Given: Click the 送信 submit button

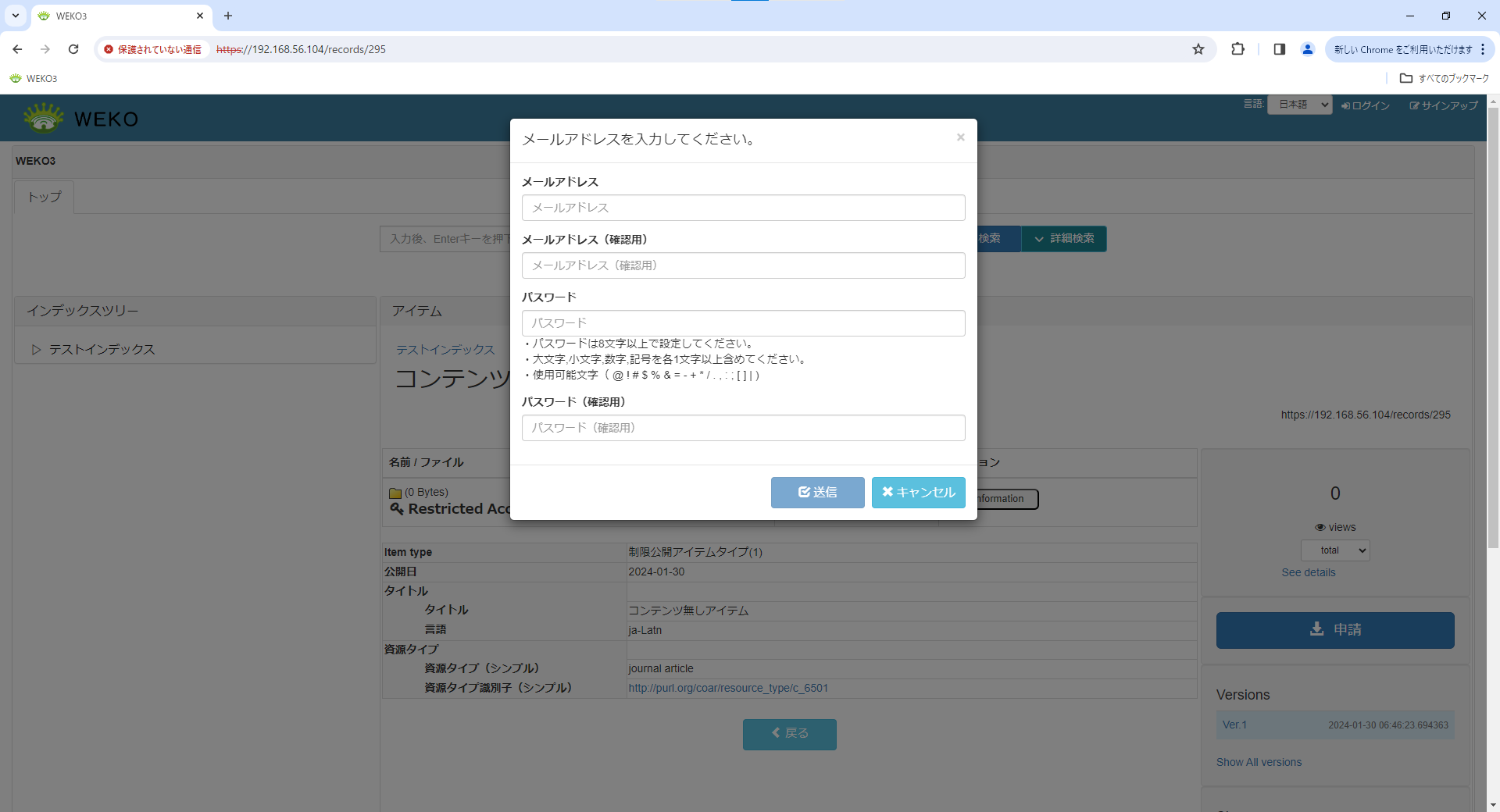Looking at the screenshot, I should click(817, 493).
